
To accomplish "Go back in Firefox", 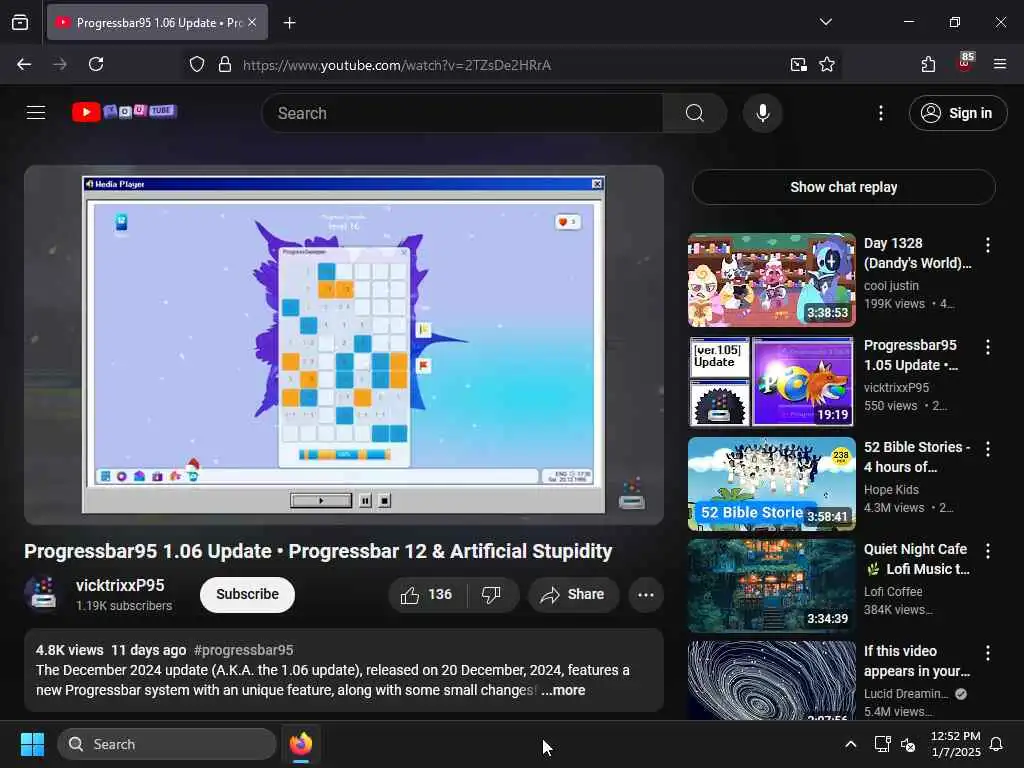I will [x=24, y=64].
